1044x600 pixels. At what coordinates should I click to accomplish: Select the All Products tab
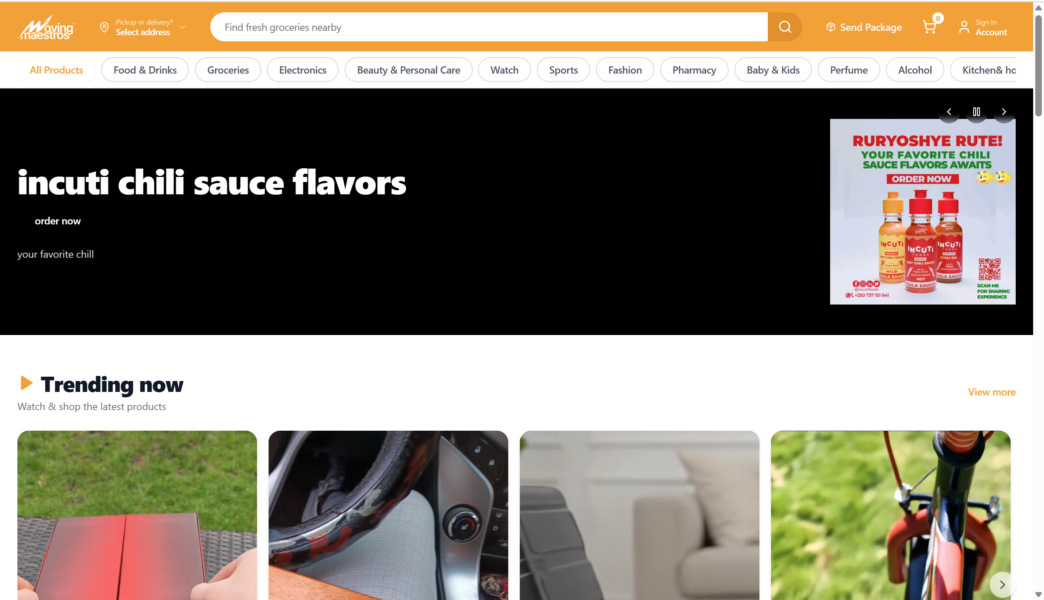click(x=56, y=70)
